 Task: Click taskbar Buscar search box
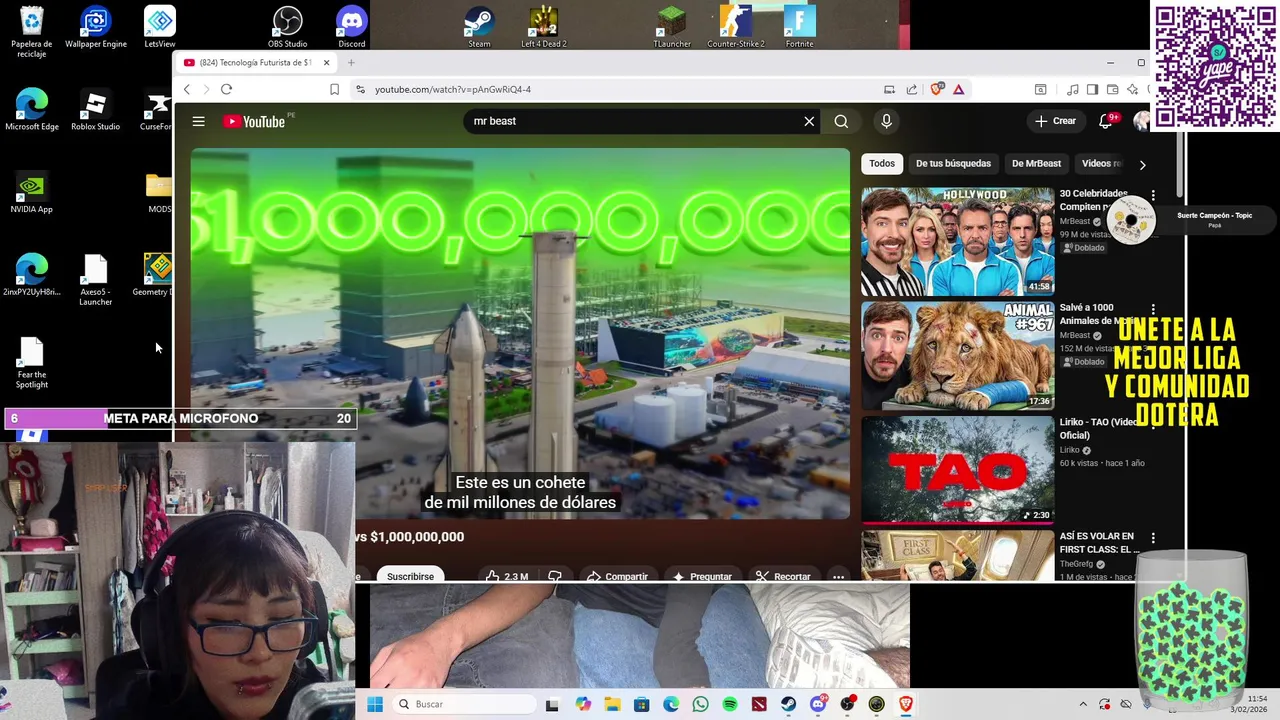462,704
